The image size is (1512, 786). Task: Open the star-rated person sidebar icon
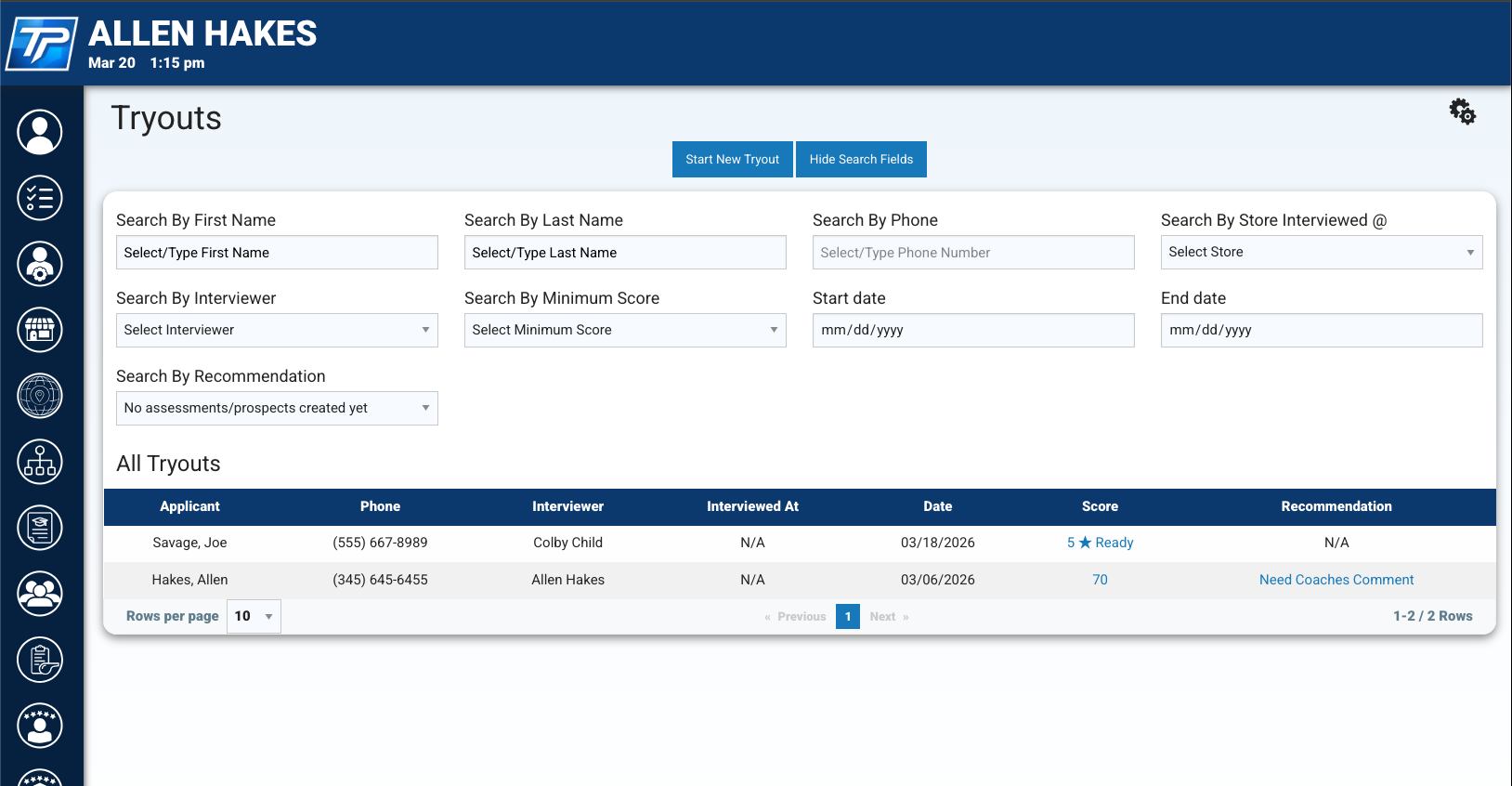pyautogui.click(x=40, y=726)
